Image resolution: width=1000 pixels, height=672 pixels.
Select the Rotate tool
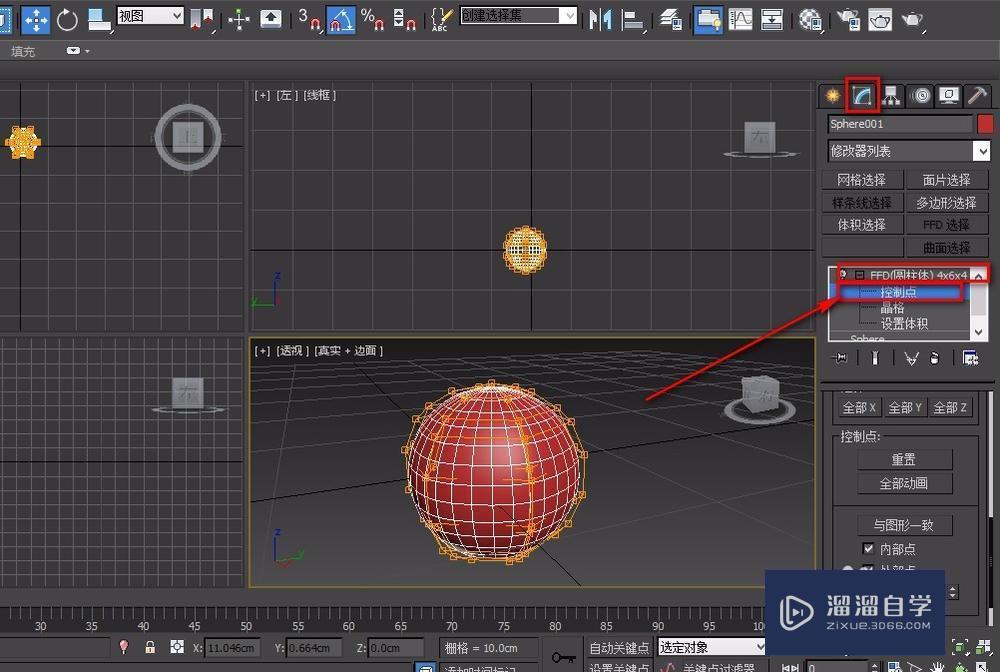tap(67, 19)
